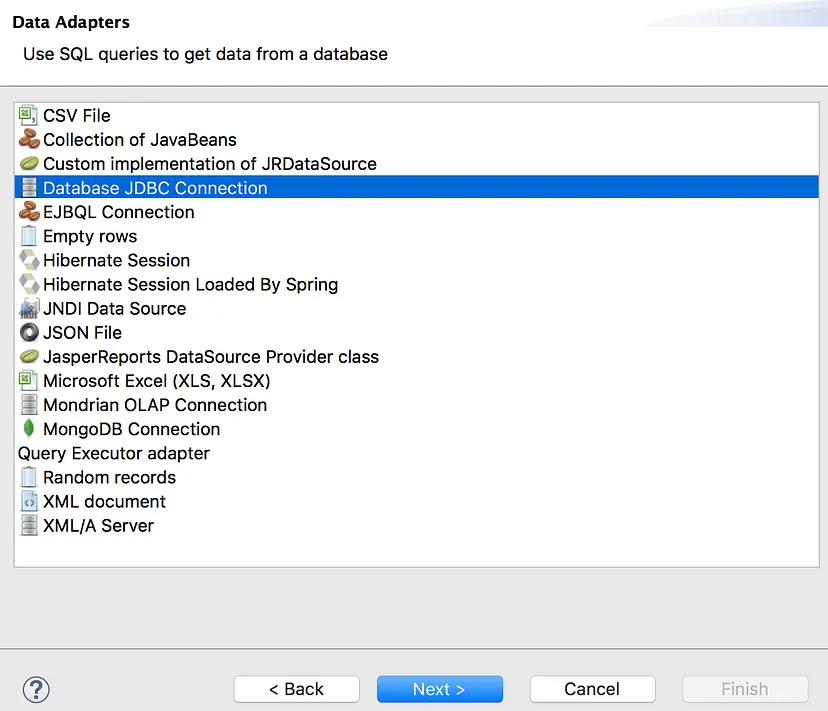
Task: Click the JSON File icon
Action: [29, 333]
